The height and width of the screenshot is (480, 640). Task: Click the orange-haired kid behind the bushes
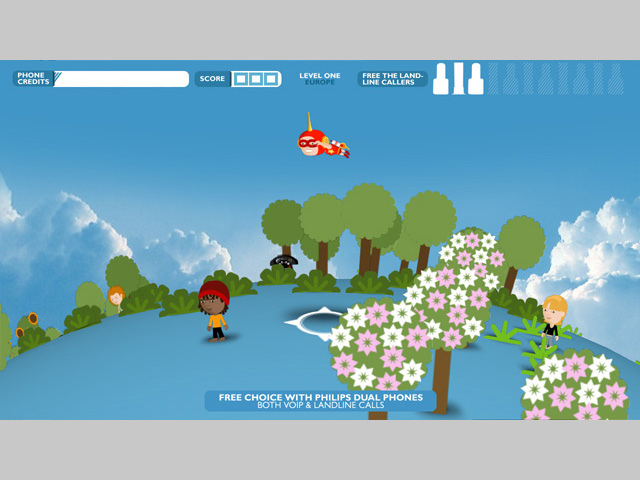[116, 298]
